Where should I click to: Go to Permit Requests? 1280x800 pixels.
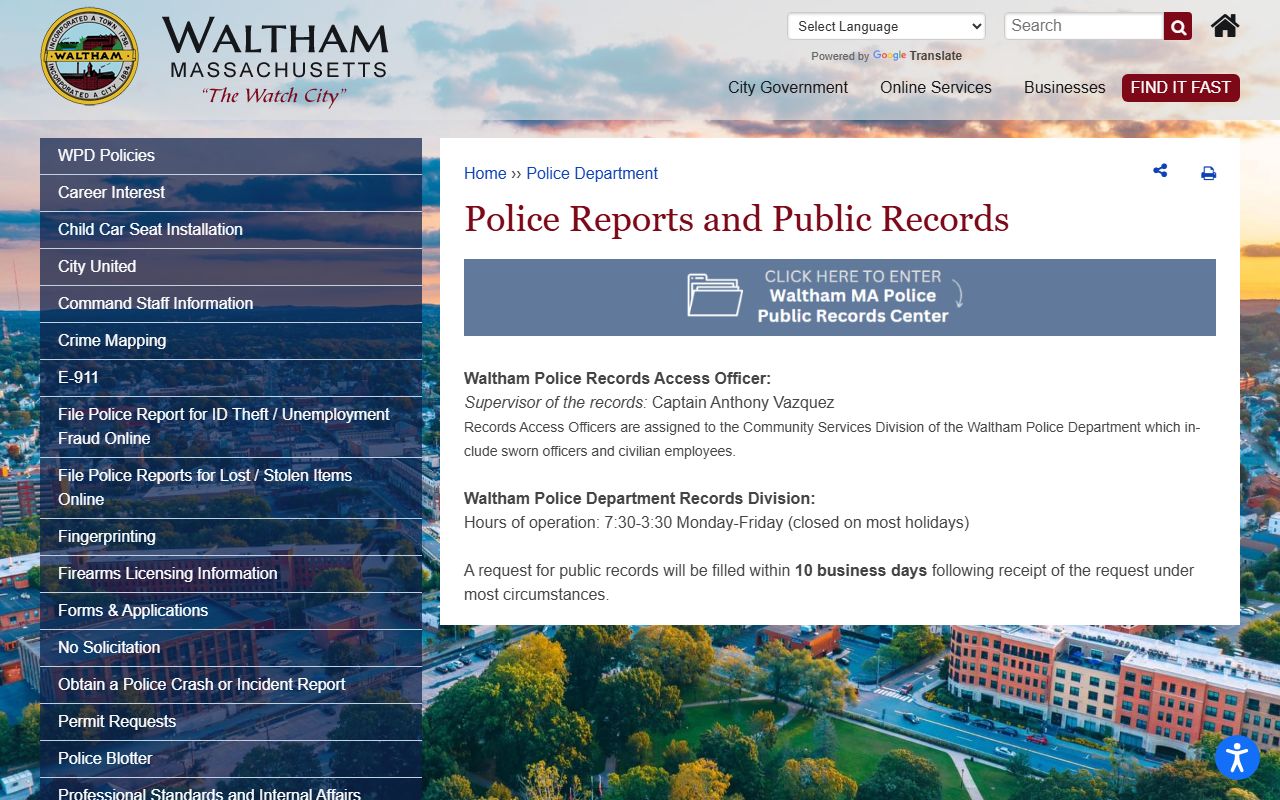coord(231,722)
